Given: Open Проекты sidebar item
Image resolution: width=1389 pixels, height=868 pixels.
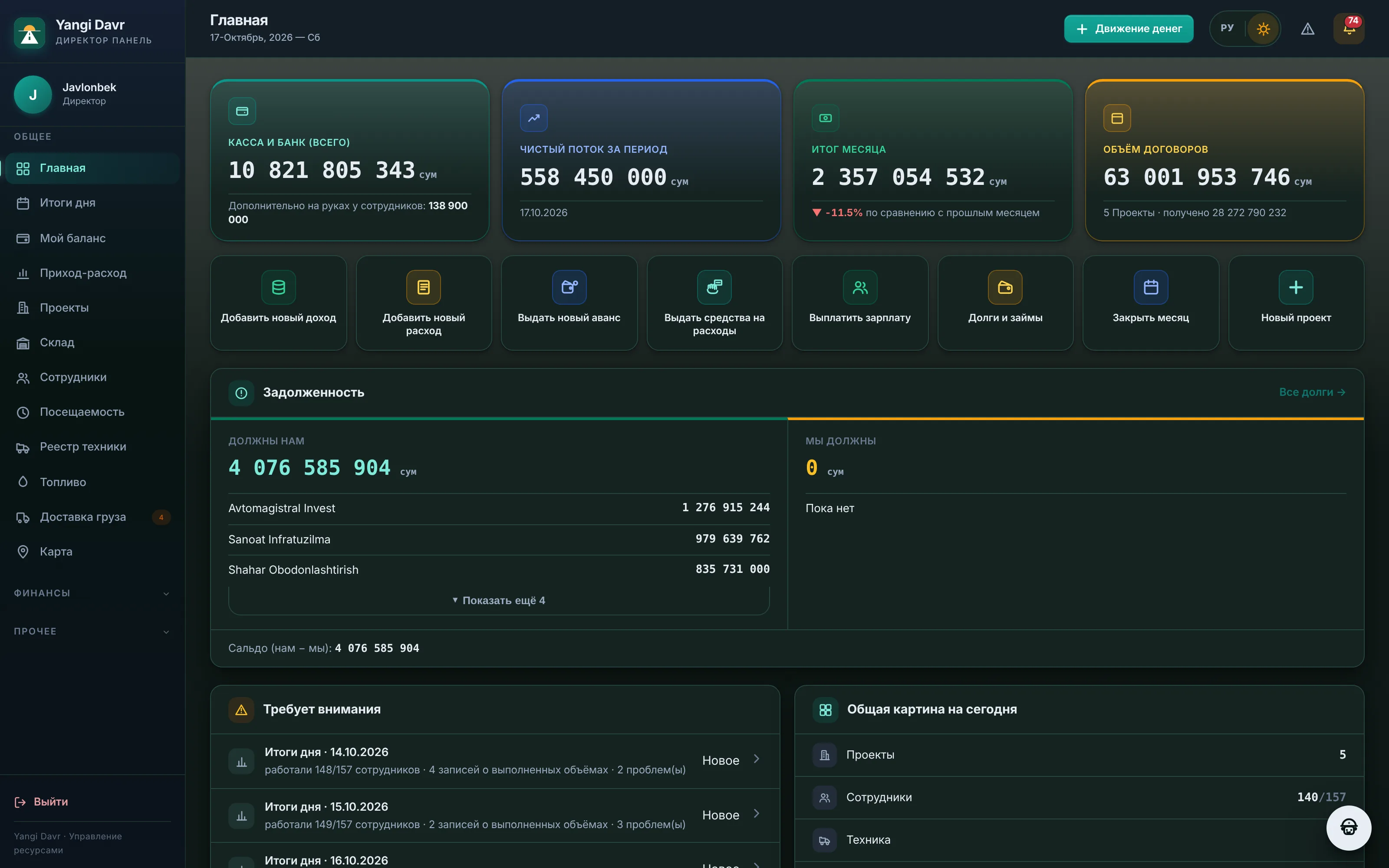Looking at the screenshot, I should point(92,308).
